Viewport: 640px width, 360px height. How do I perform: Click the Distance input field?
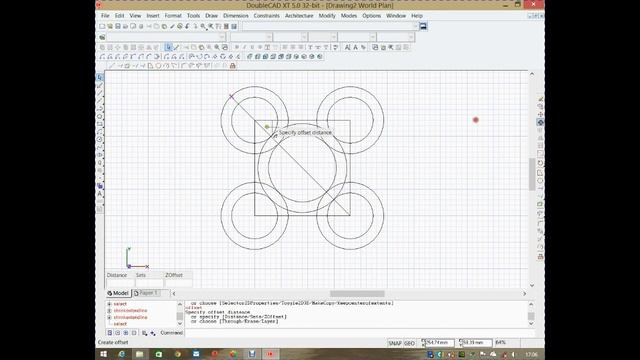click(120, 283)
